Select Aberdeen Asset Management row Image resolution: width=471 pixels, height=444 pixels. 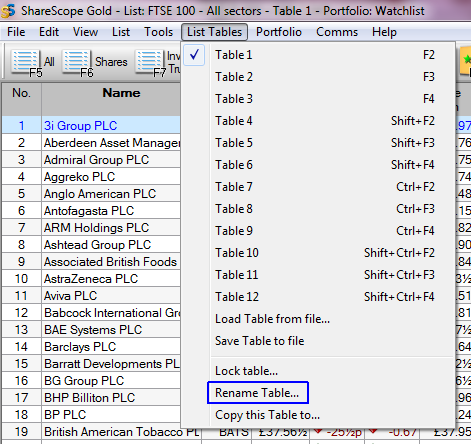[x=91, y=143]
